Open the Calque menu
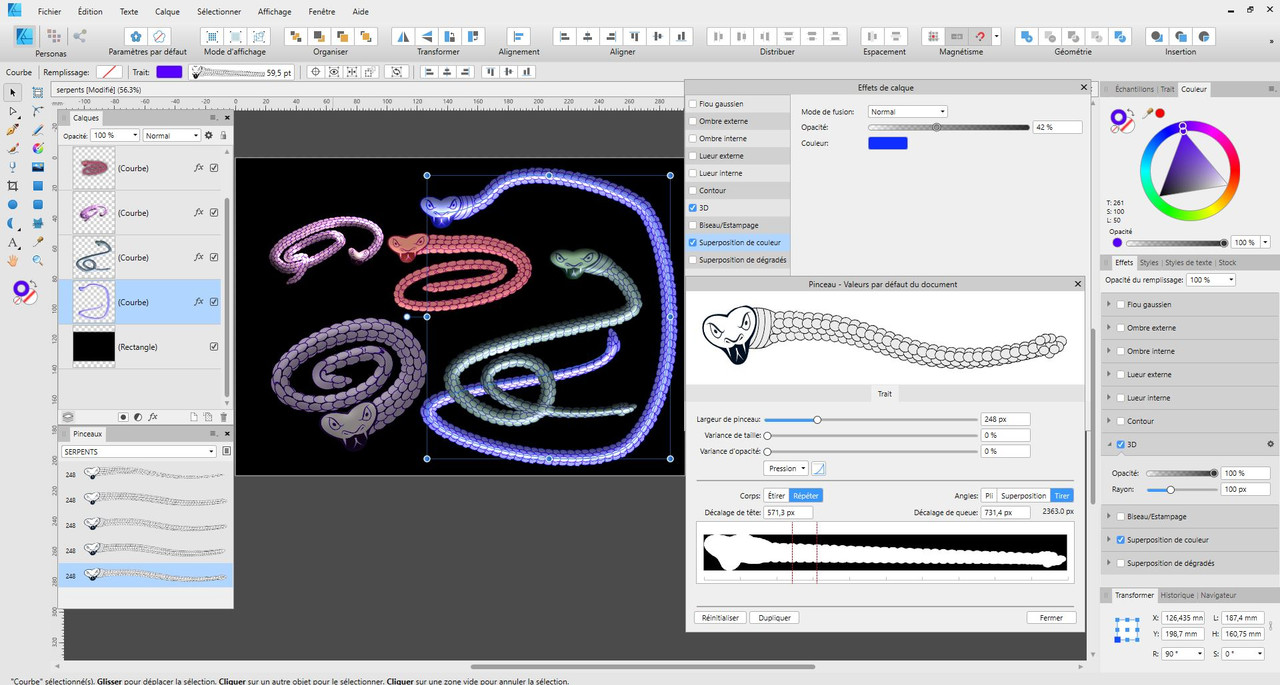 (x=167, y=12)
